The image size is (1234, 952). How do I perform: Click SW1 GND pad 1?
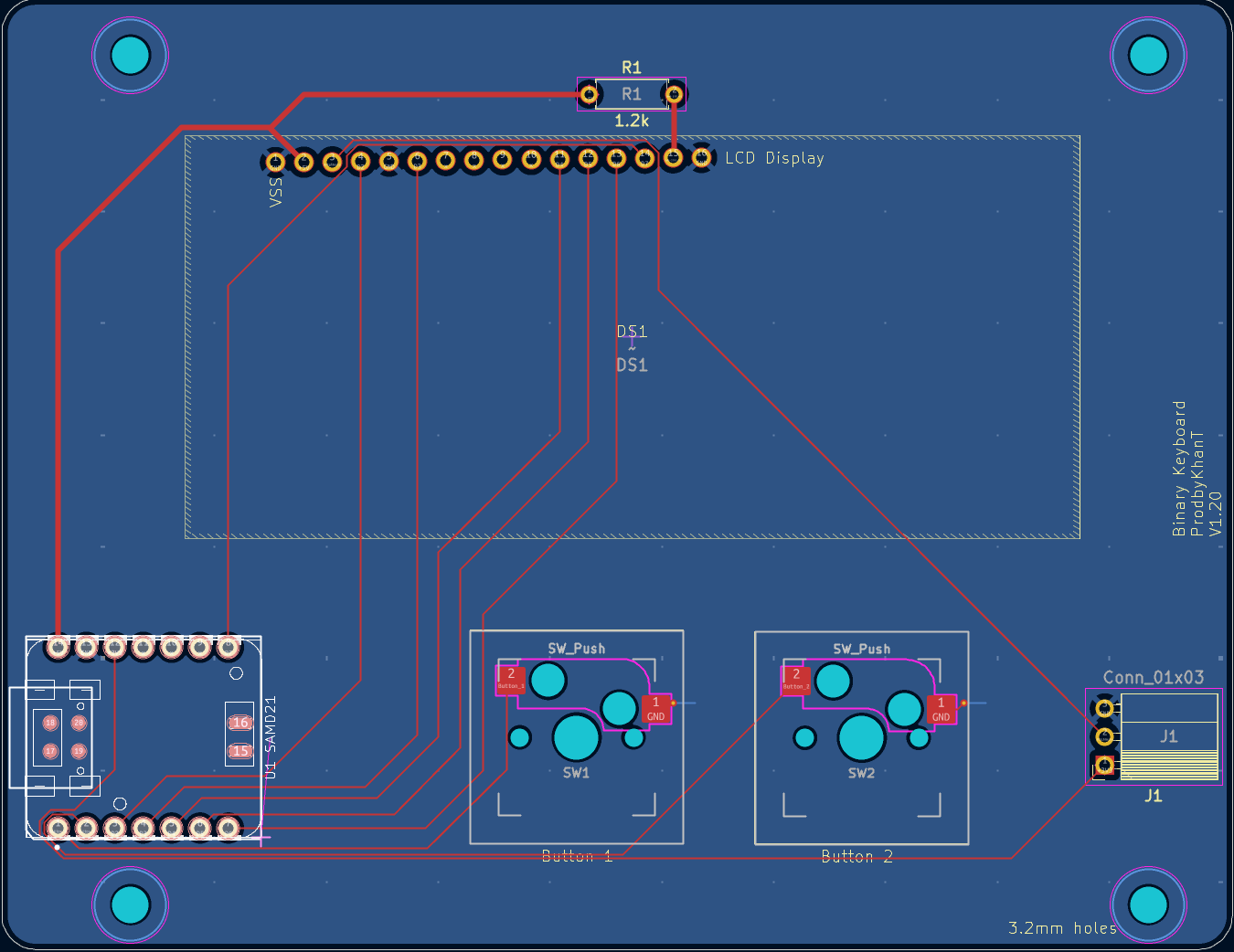(656, 709)
